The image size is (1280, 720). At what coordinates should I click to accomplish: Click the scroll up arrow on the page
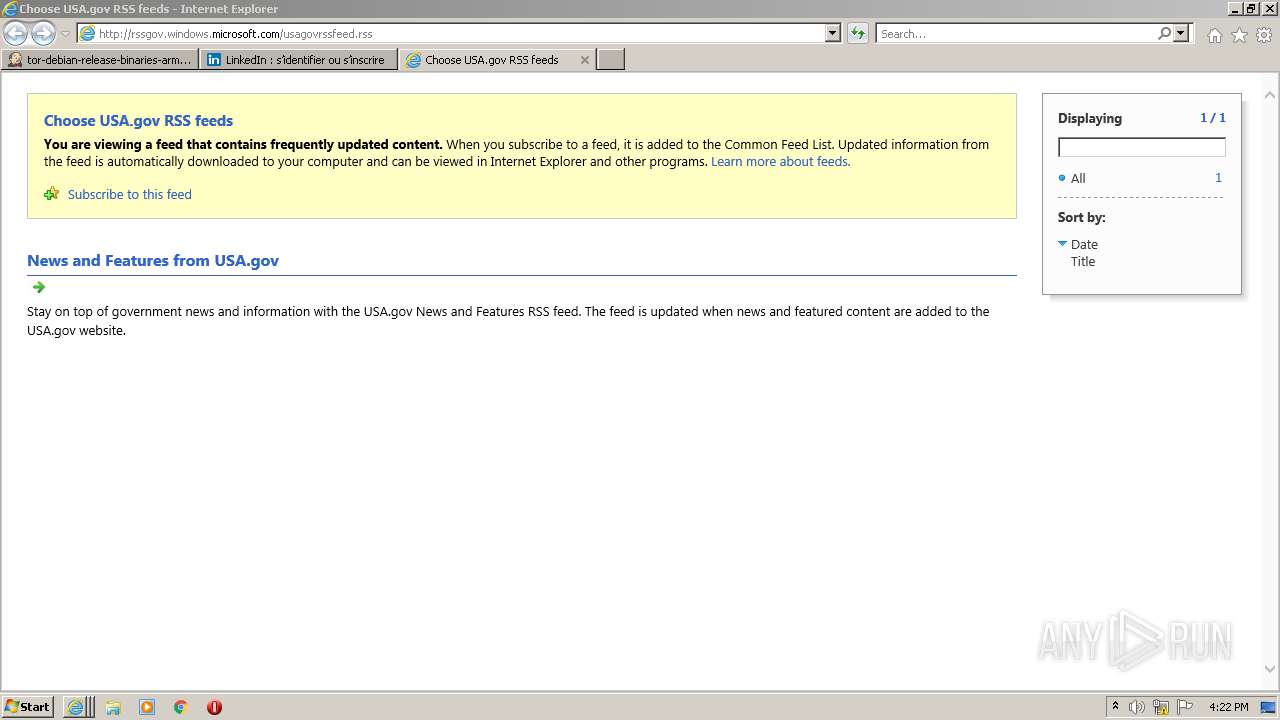coord(1270,96)
